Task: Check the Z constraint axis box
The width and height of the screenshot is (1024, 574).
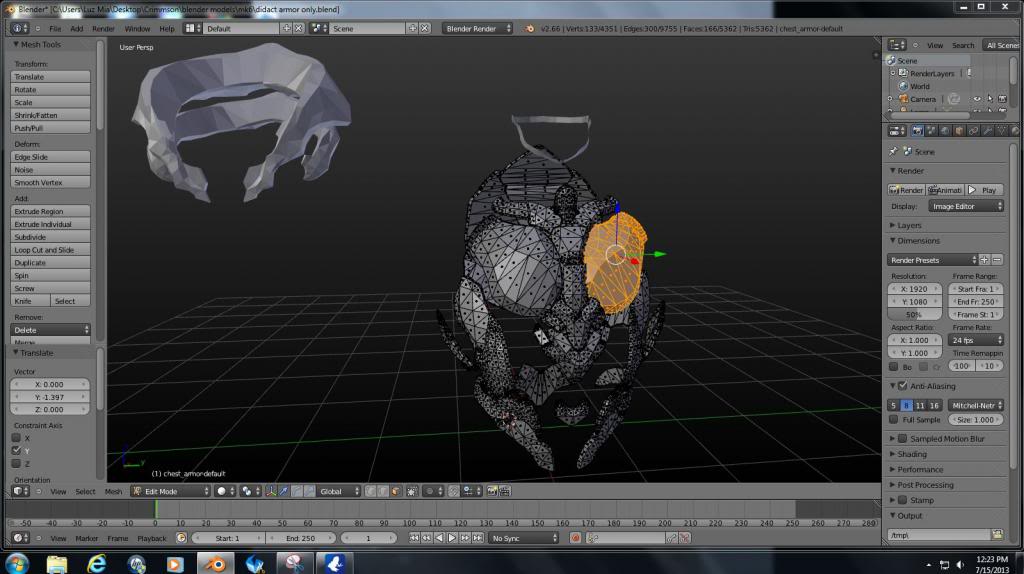Action: (16, 464)
